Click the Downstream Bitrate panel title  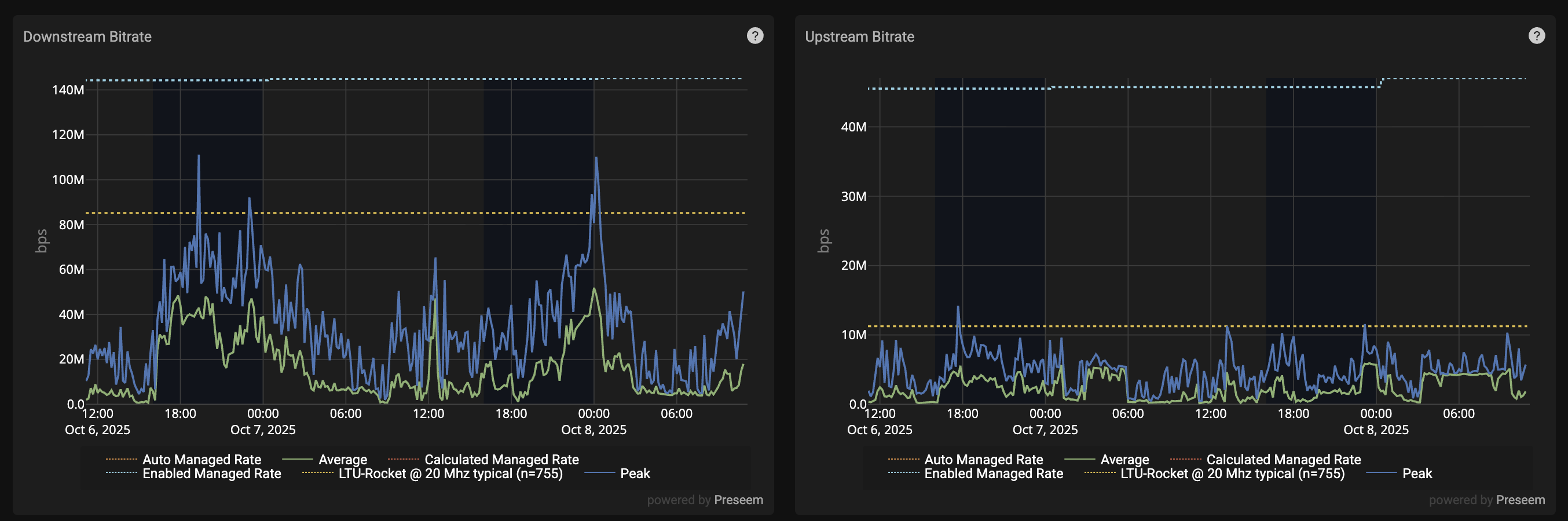tap(87, 36)
